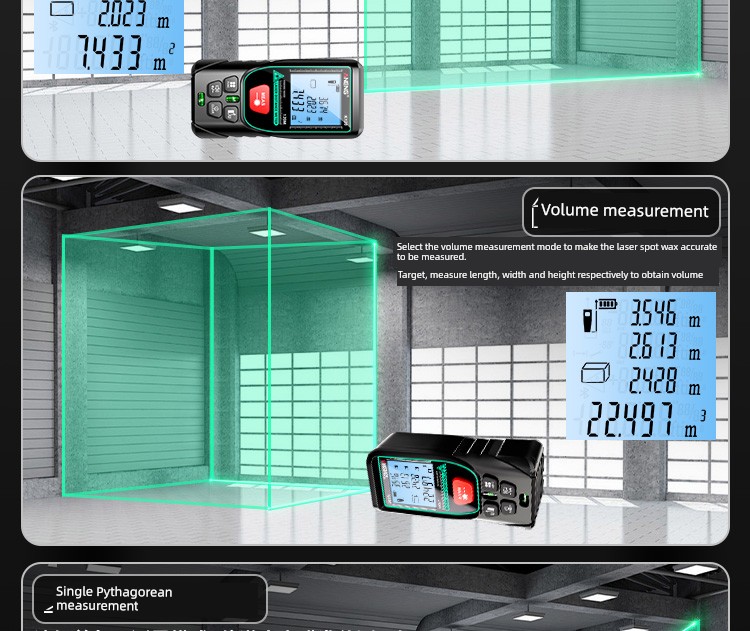Click the line 'Target, measure length, width and height'
Screen dimensions: 750x631
(550, 275)
